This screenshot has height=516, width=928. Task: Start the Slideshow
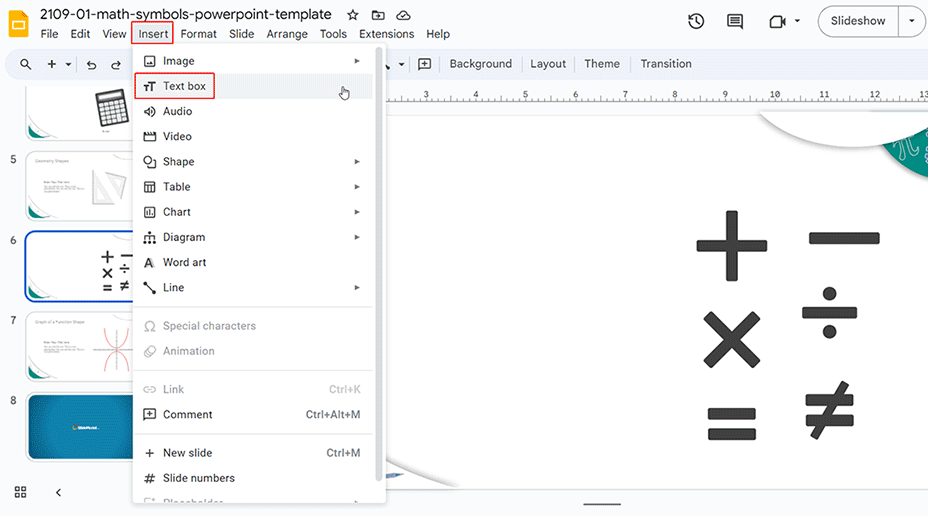pos(858,21)
